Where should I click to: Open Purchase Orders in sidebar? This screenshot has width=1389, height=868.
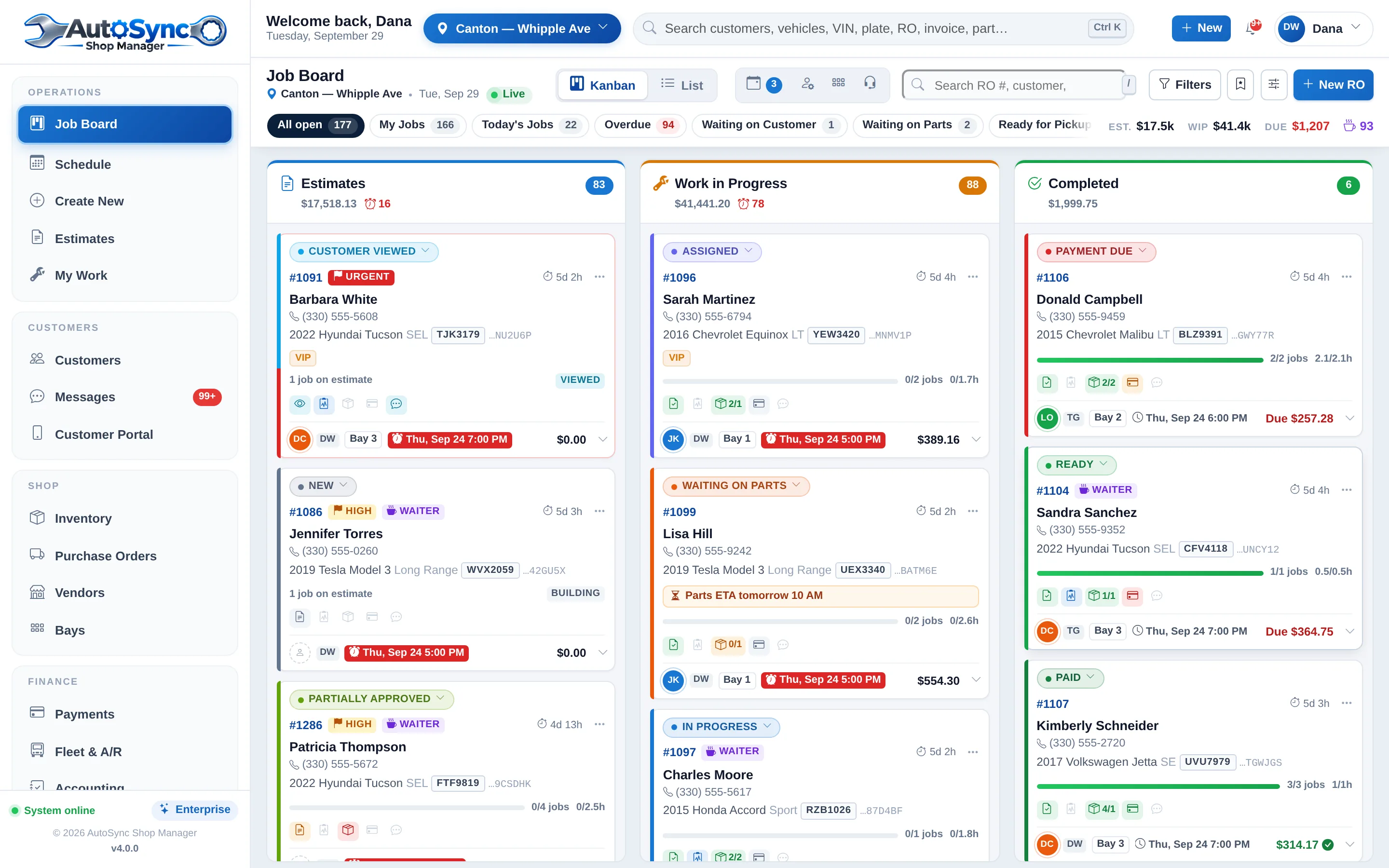pos(124,556)
